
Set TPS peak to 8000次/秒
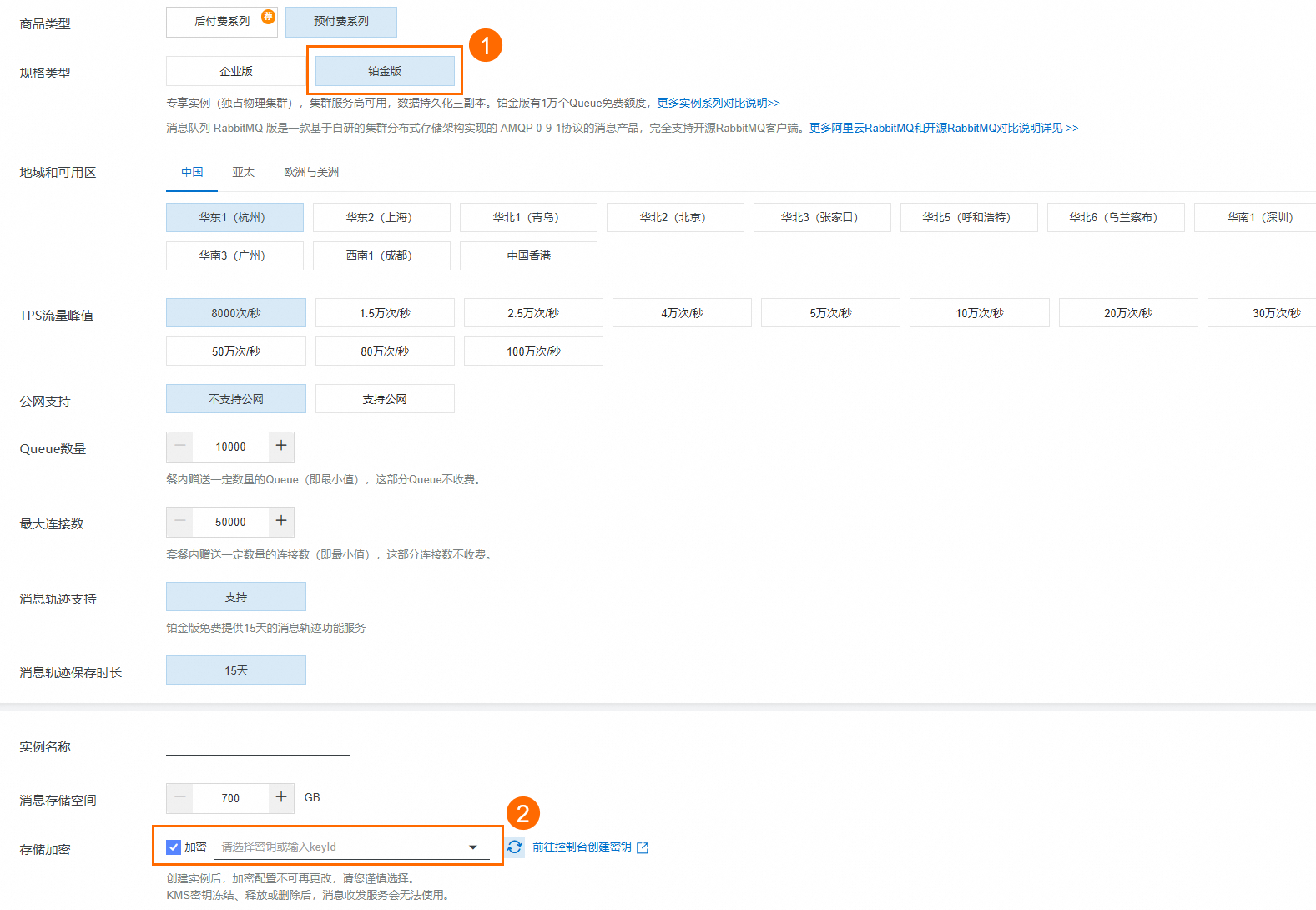coord(236,313)
